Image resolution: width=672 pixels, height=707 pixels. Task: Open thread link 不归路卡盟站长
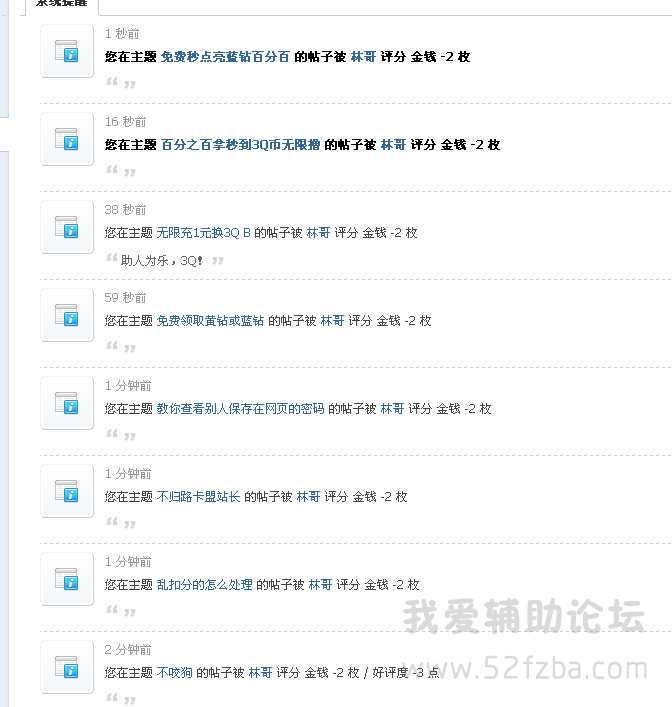pyautogui.click(x=198, y=496)
